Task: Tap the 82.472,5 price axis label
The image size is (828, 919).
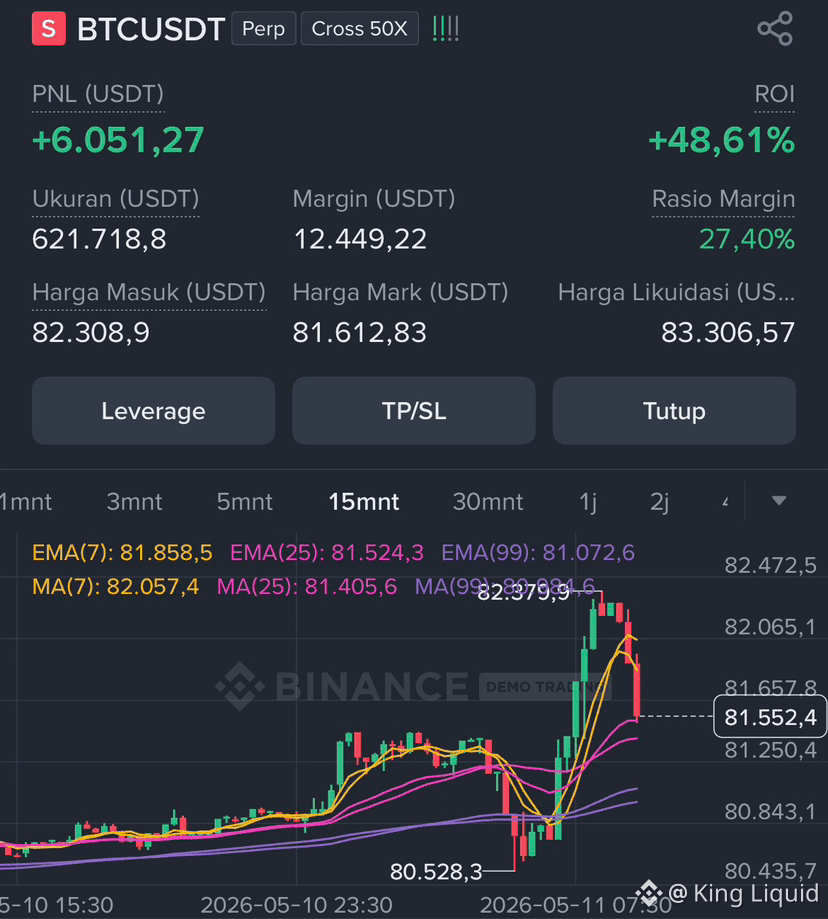Action: point(770,565)
